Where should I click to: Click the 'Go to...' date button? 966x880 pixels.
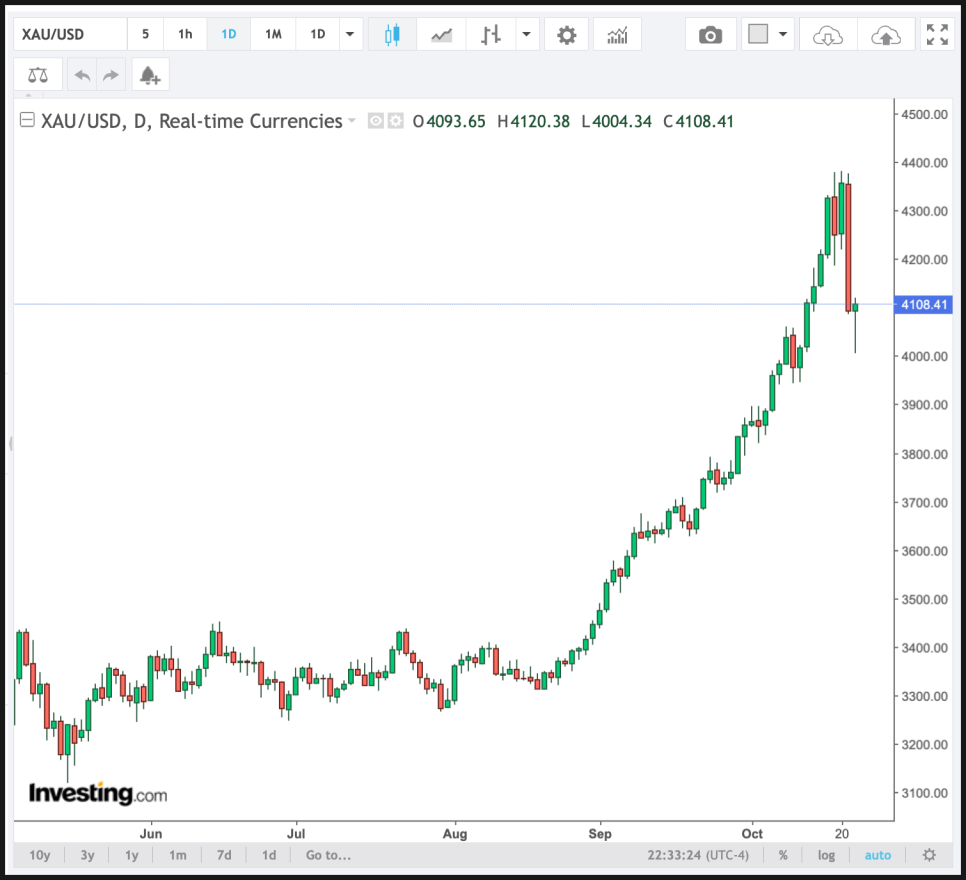[x=329, y=855]
